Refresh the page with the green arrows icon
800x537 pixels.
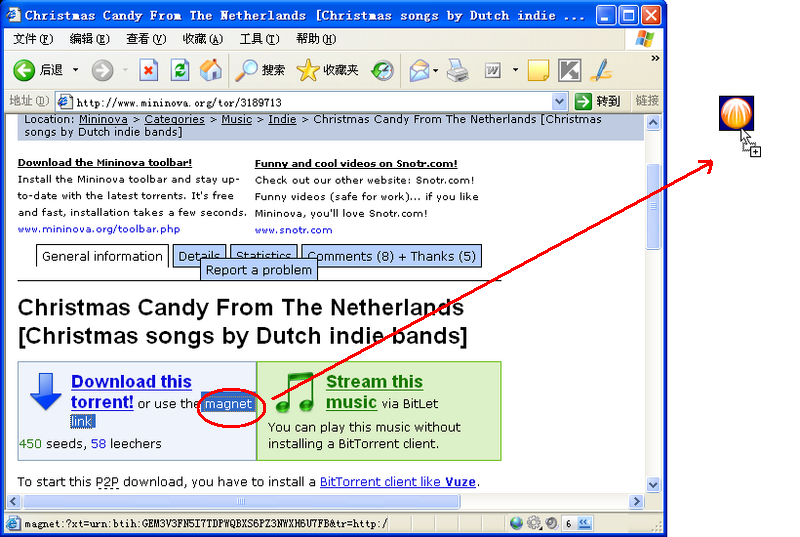(180, 70)
